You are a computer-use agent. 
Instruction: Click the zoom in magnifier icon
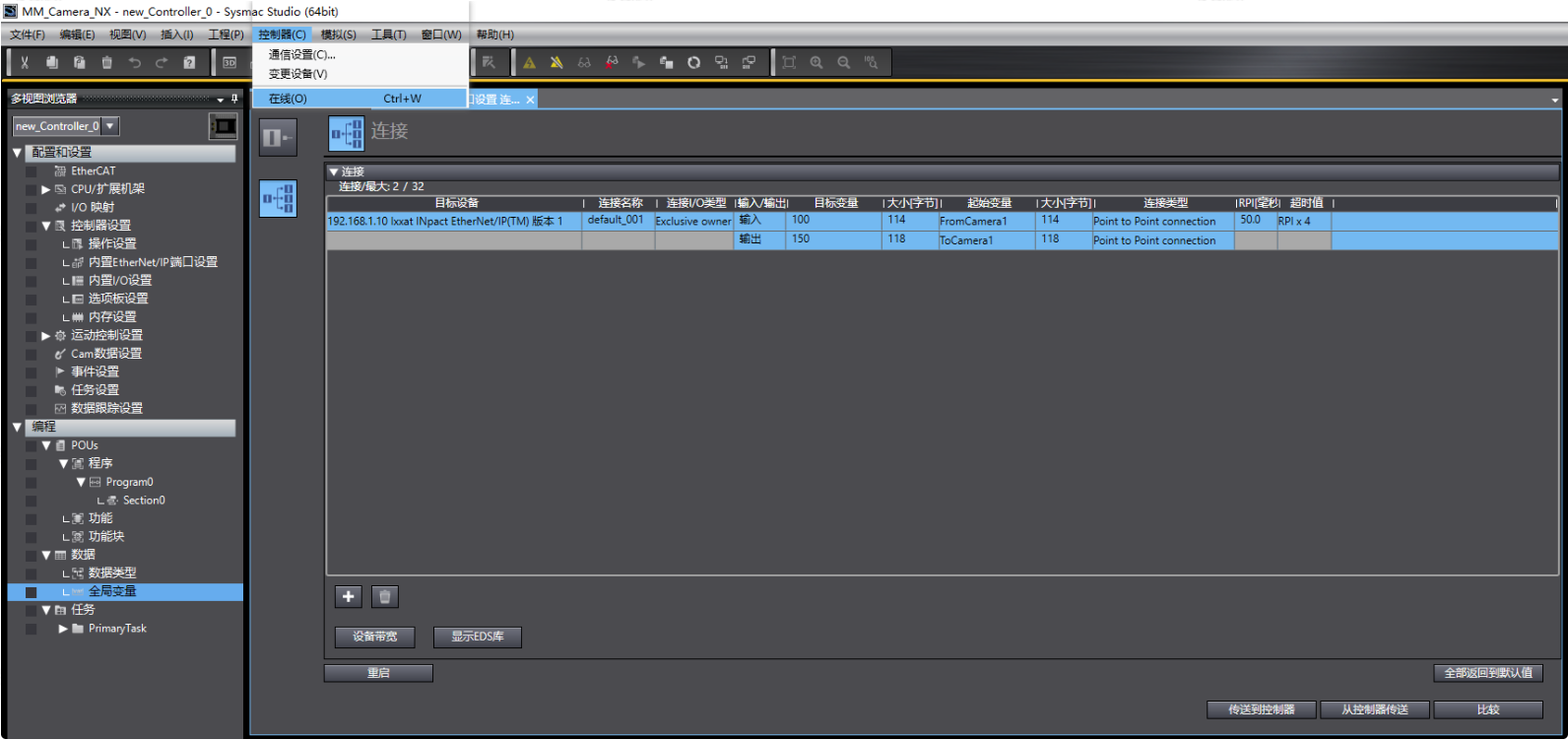click(x=817, y=63)
